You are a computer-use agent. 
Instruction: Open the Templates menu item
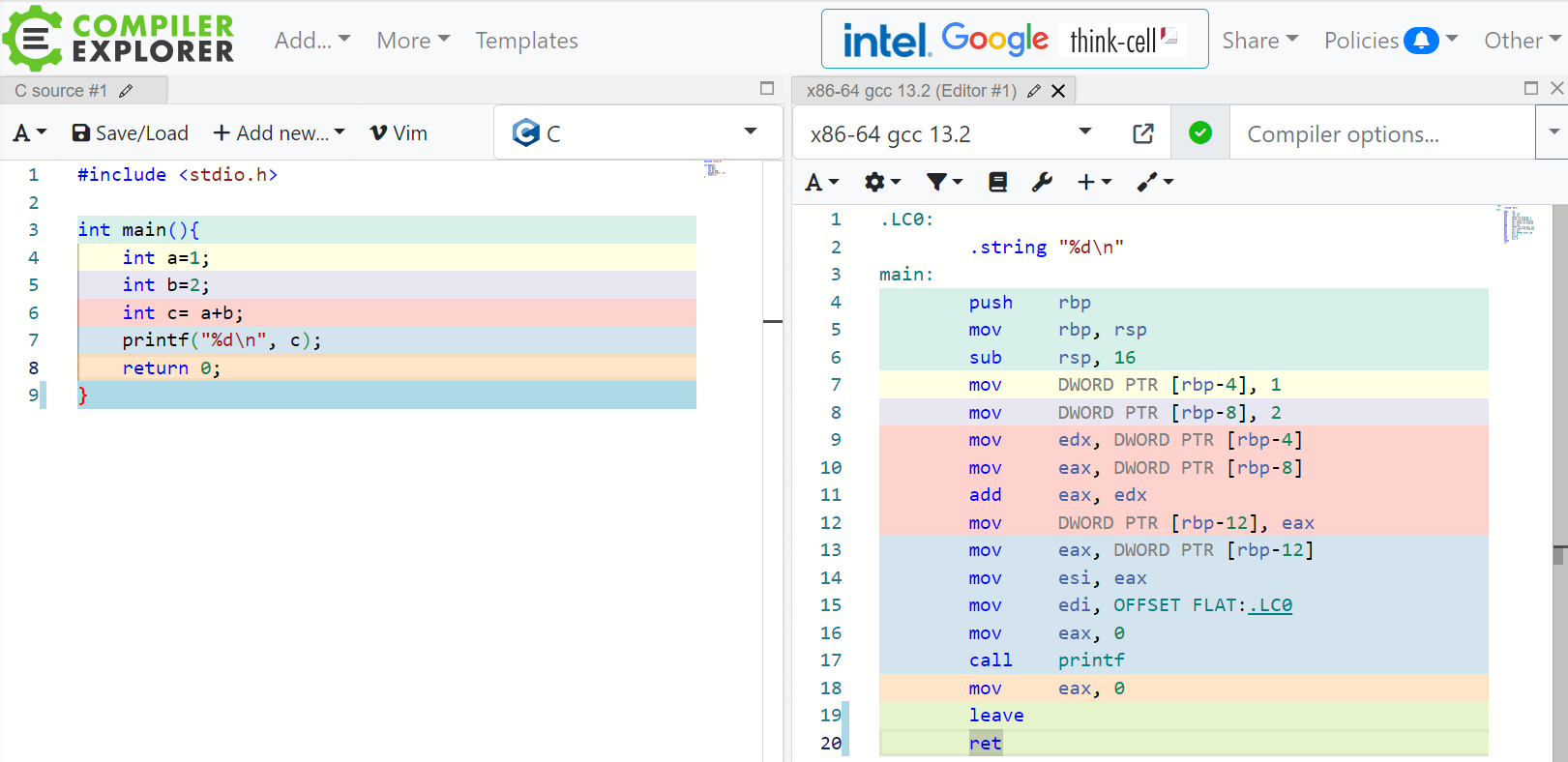point(526,41)
